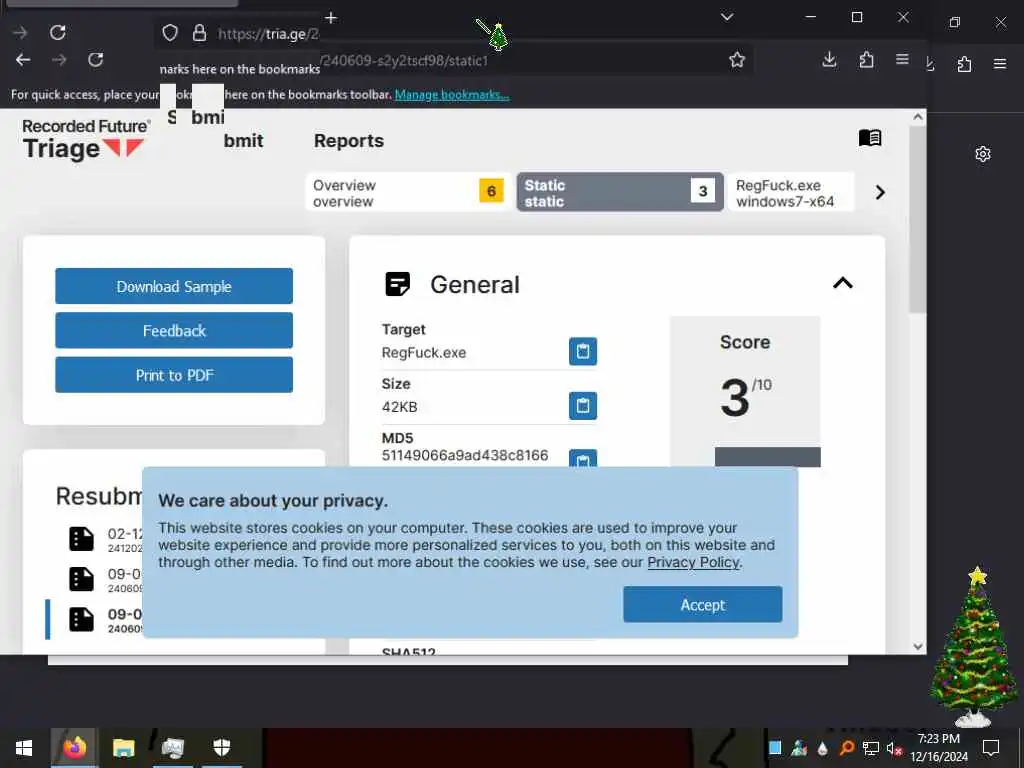Click the page scrollbar up arrow
1024x768 pixels.
coord(918,117)
